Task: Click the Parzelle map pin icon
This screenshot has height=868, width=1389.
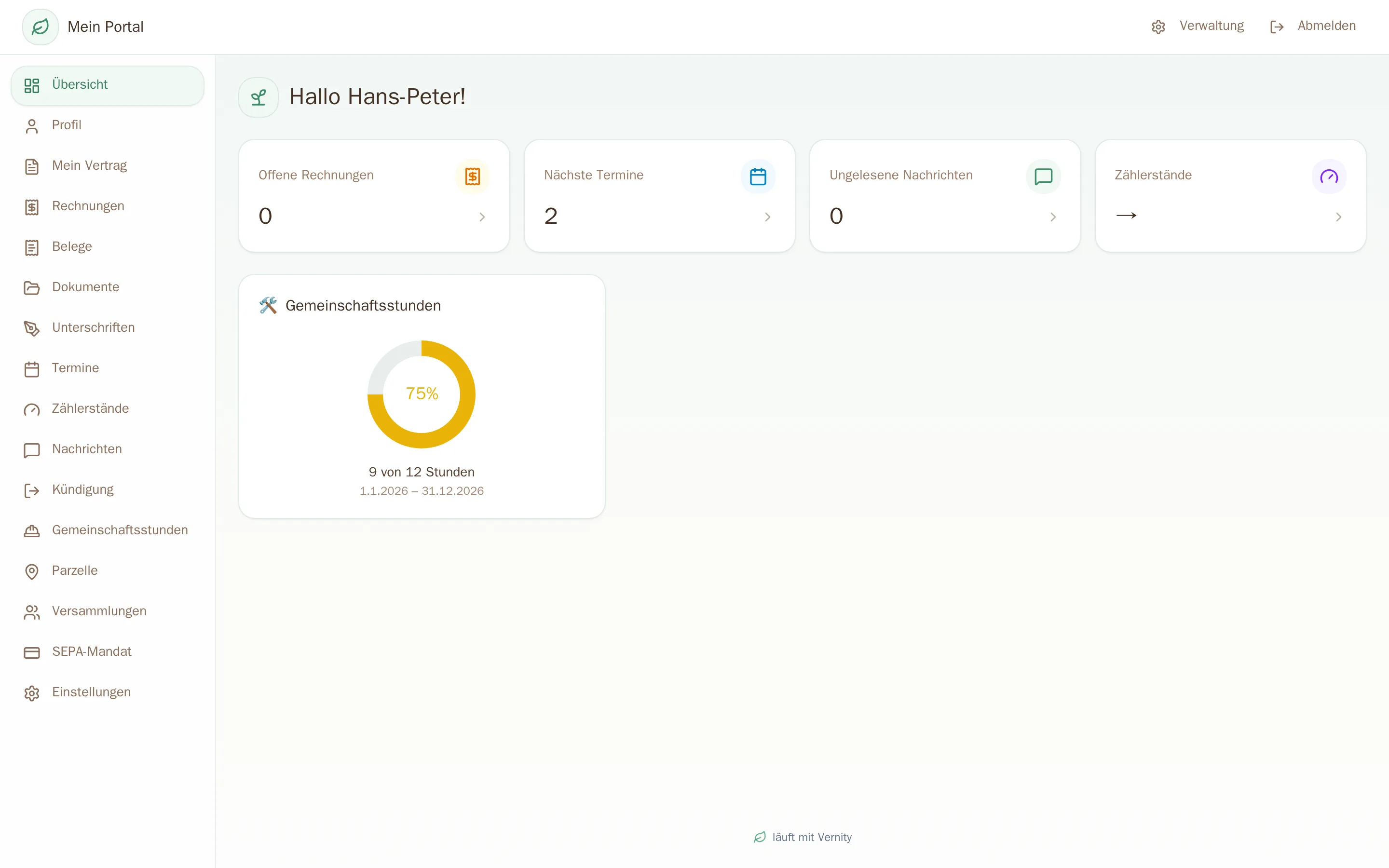Action: (31, 572)
